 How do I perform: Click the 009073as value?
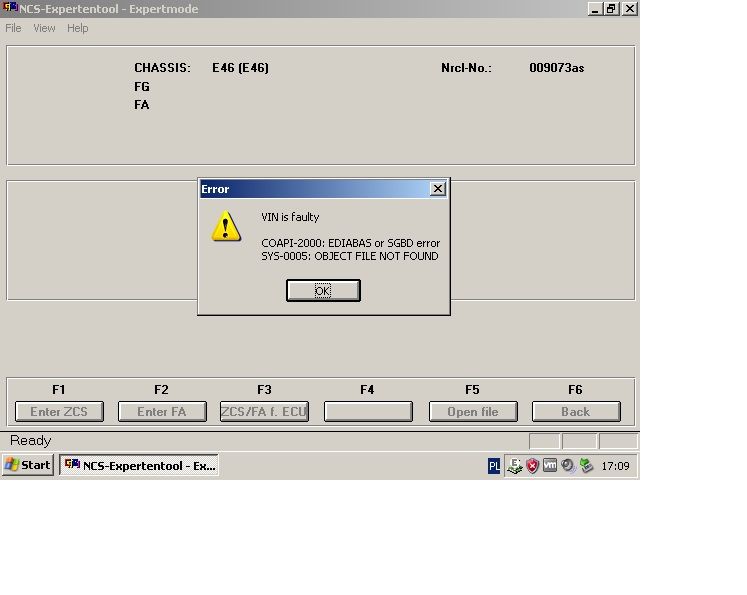(556, 68)
